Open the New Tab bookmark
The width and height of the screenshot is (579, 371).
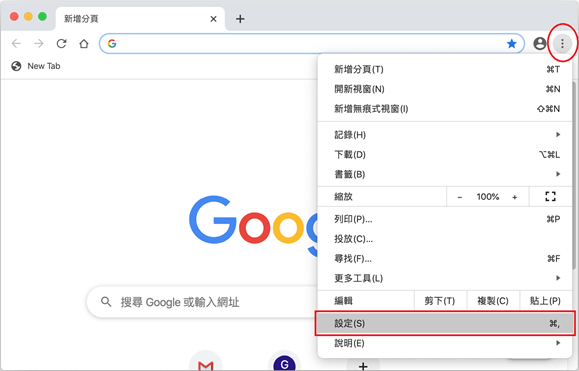coord(36,66)
